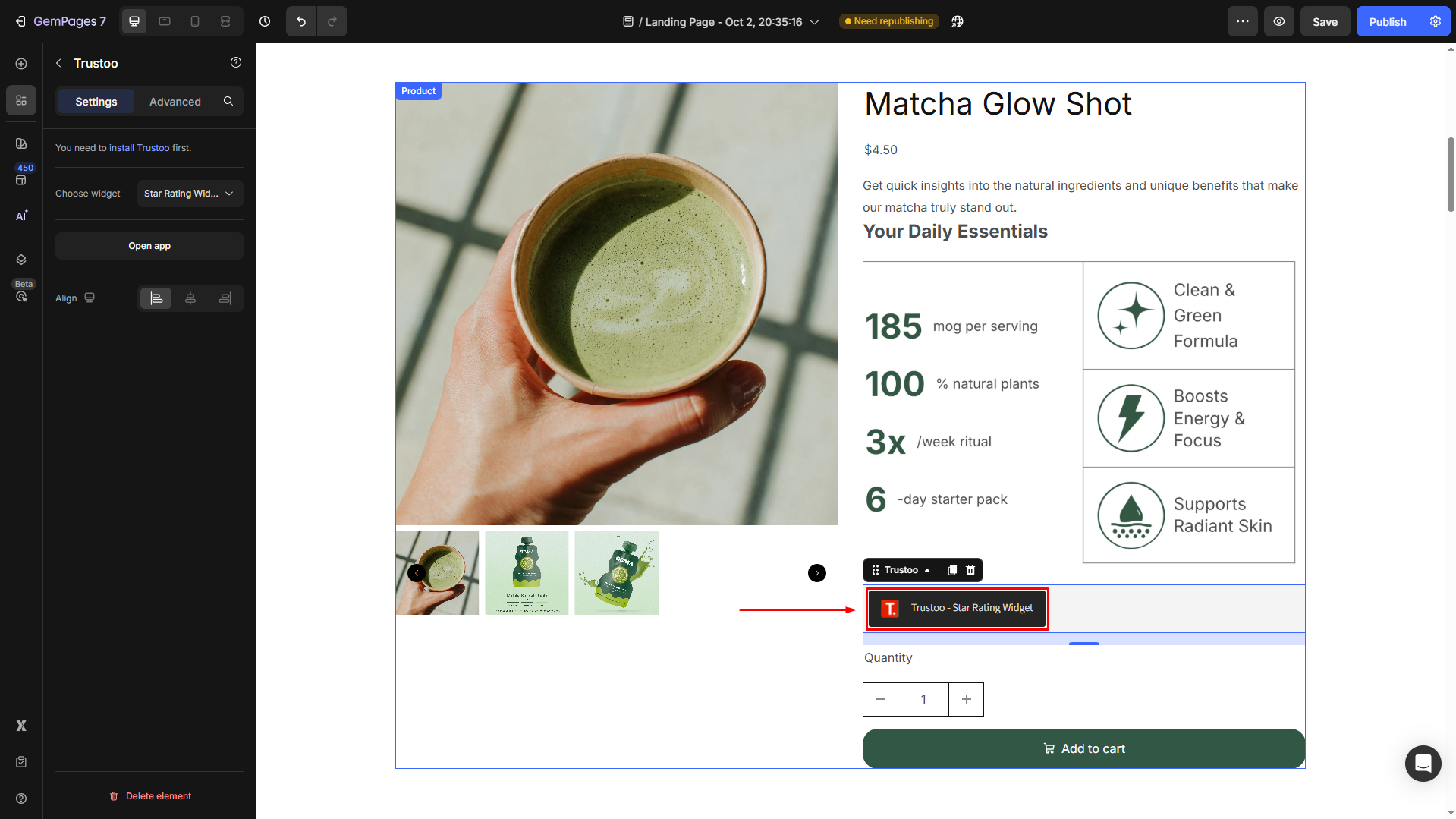
Task: Click the undo arrow icon
Action: pos(301,21)
